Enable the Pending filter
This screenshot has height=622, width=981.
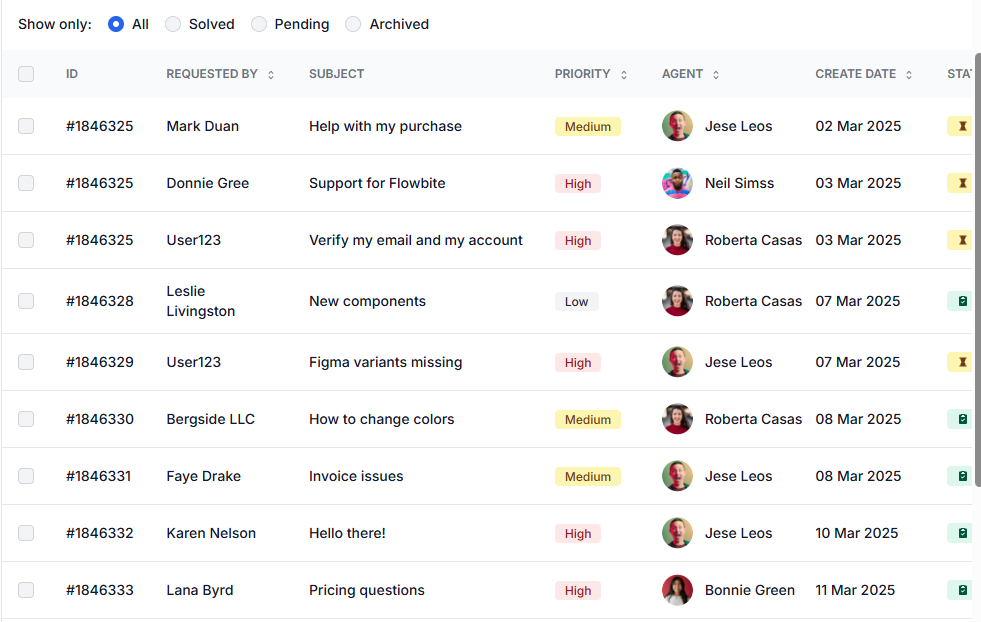tap(257, 23)
